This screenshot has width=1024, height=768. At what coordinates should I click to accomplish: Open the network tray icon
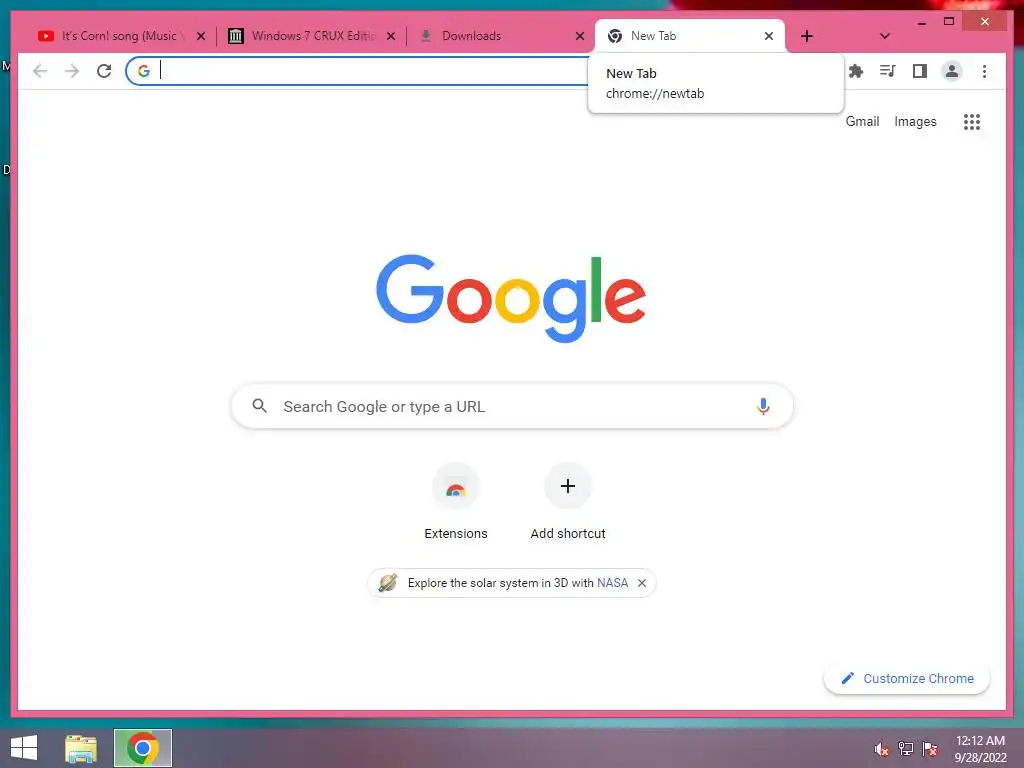(x=906, y=748)
